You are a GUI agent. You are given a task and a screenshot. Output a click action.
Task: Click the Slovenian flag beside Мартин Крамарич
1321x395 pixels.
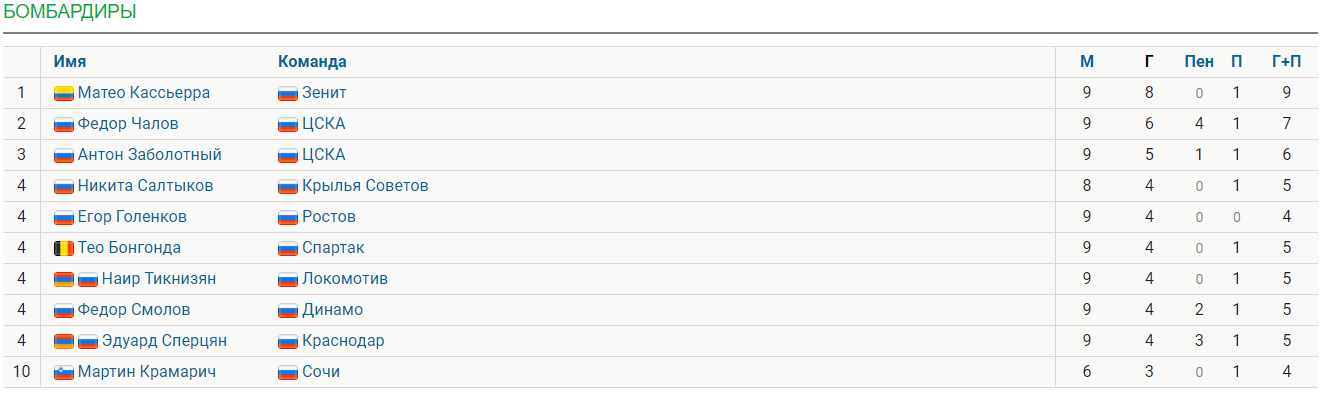(x=64, y=372)
